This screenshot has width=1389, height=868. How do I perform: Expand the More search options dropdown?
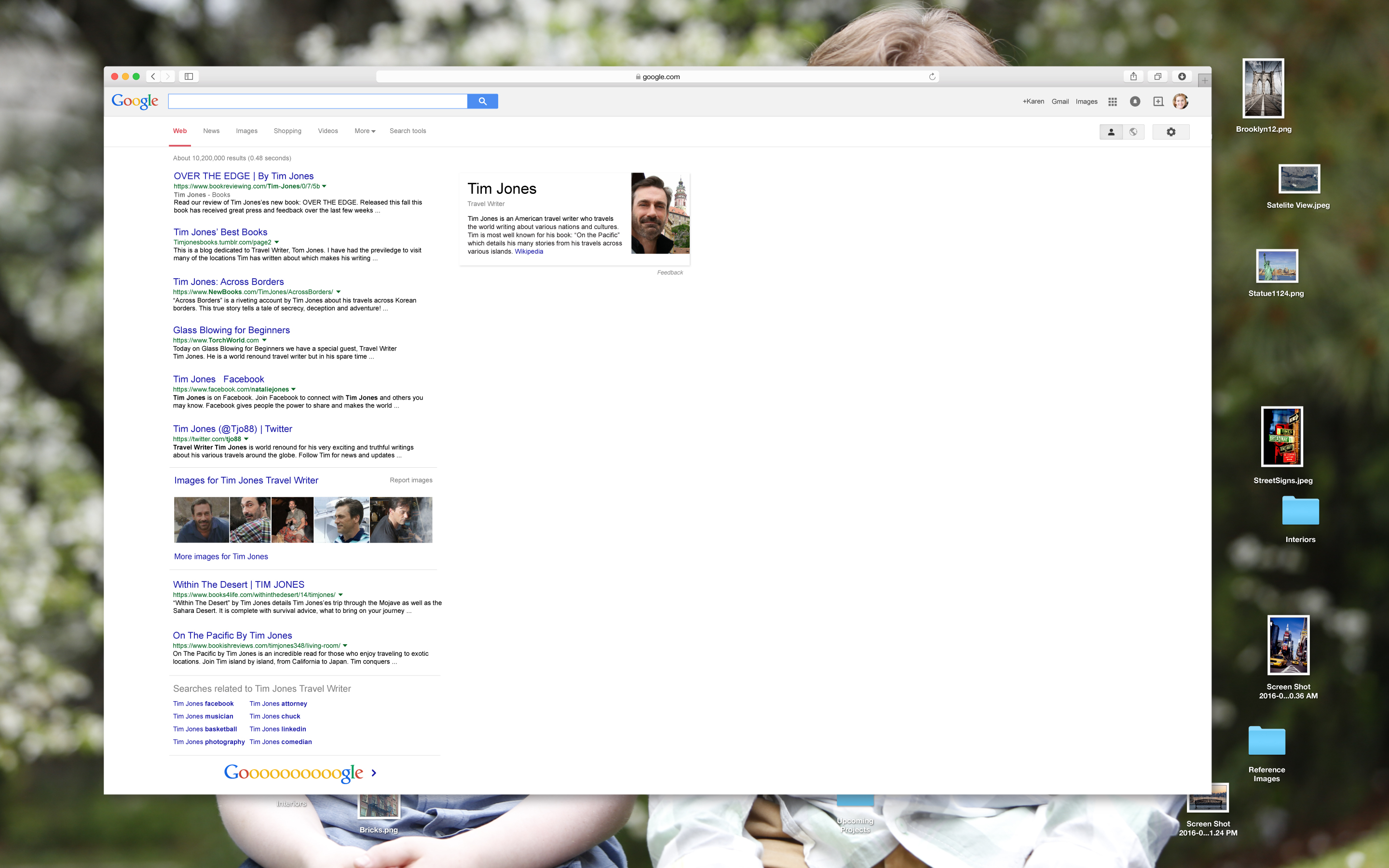click(x=365, y=131)
